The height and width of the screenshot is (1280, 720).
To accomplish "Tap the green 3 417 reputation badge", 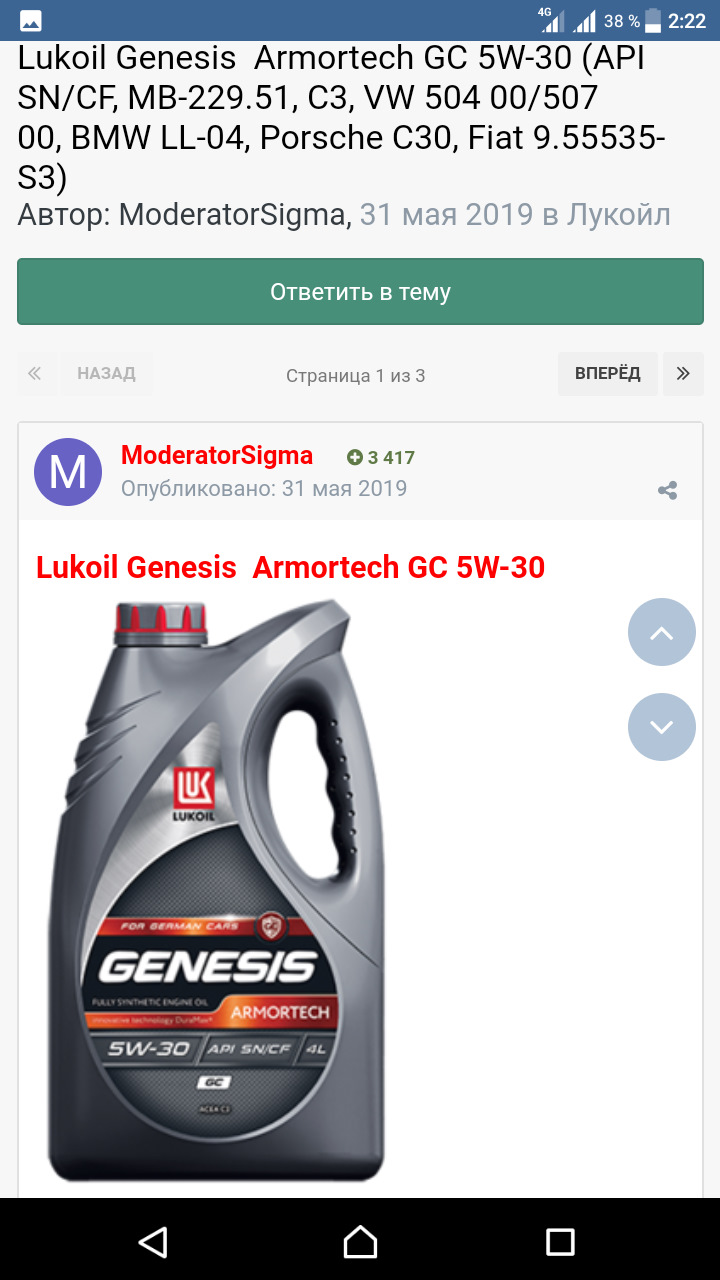I will [381, 458].
